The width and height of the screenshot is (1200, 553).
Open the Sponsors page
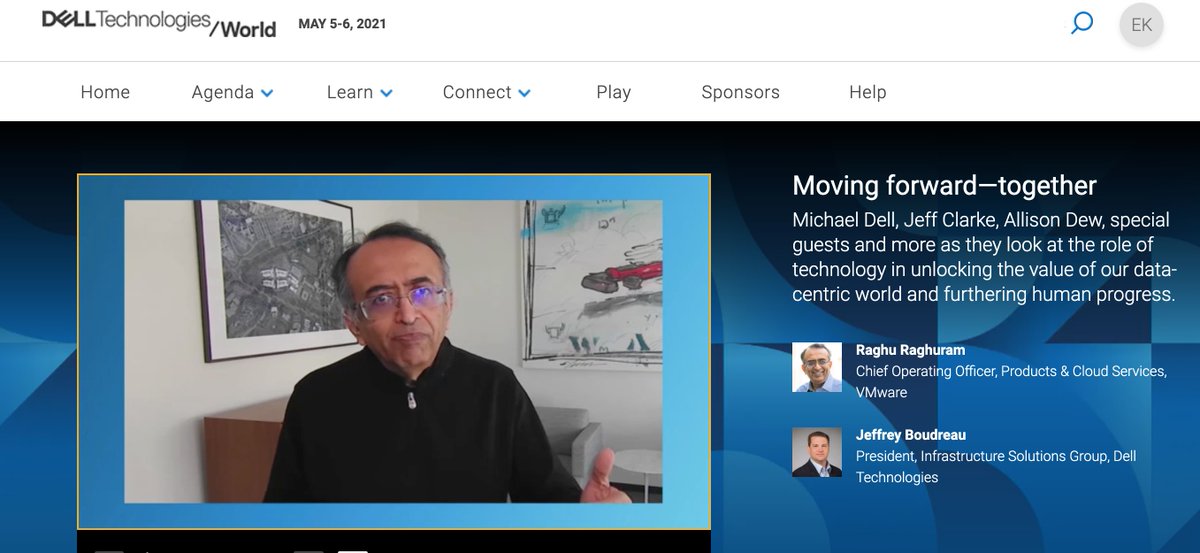[740, 92]
